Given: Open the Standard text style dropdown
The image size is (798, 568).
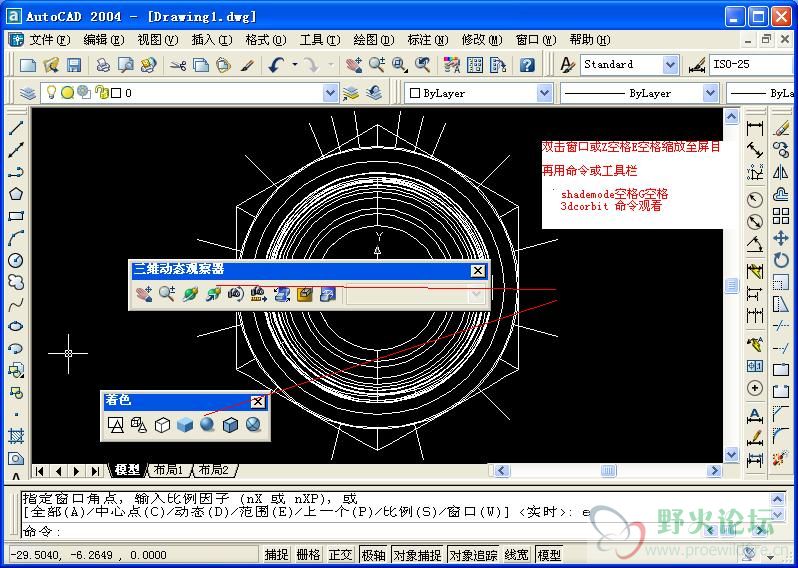Looking at the screenshot, I should point(670,65).
